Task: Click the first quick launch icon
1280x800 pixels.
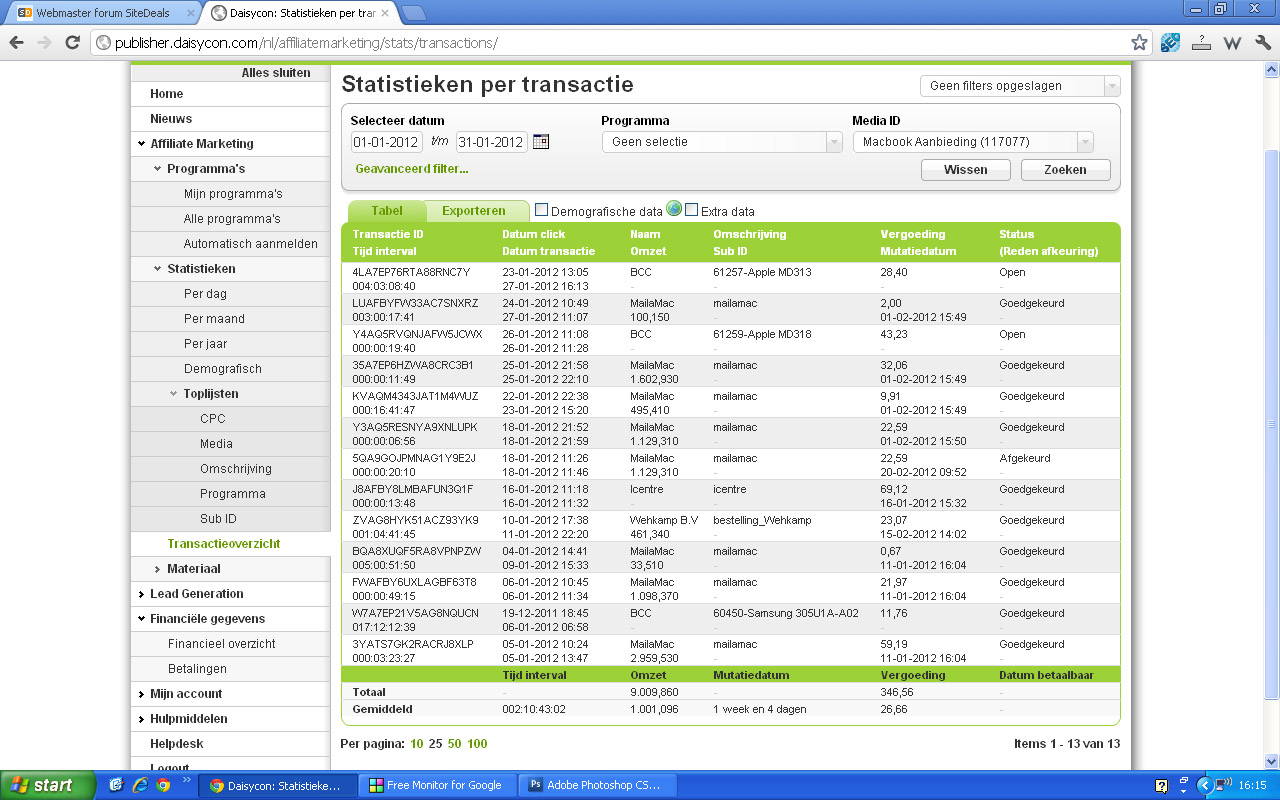Action: pos(116,785)
